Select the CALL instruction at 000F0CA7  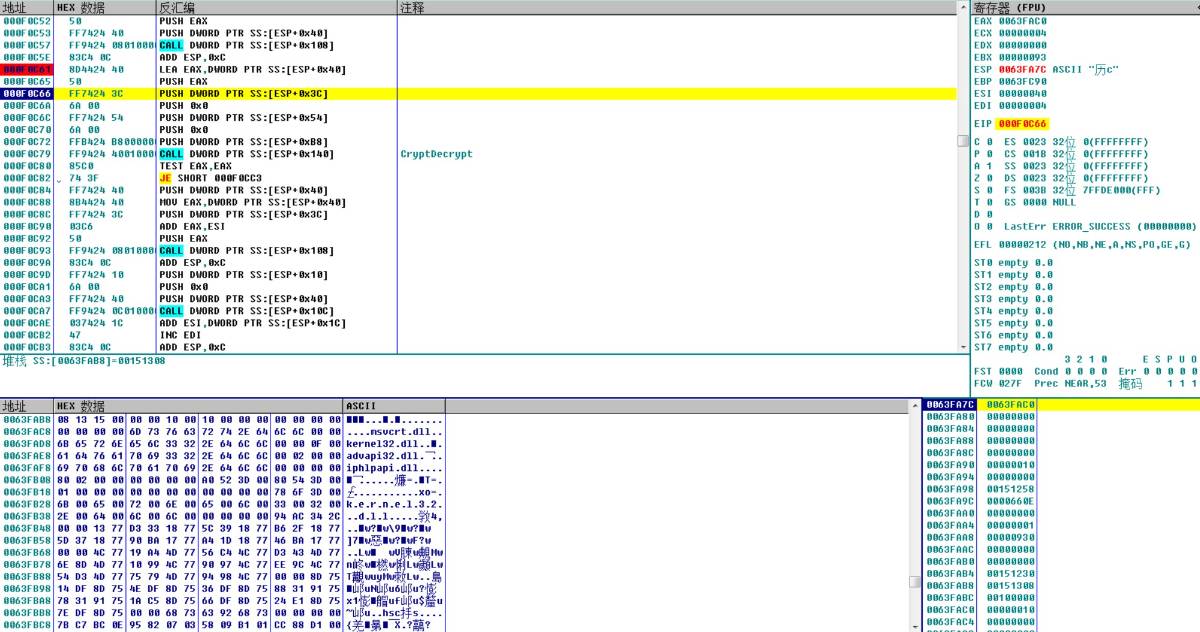(252, 310)
